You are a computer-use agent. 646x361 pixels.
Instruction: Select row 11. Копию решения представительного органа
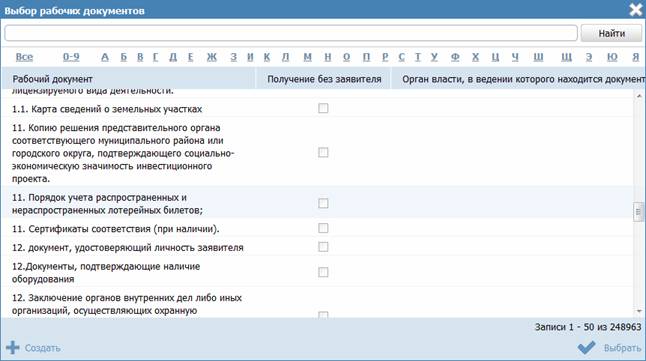point(317,153)
